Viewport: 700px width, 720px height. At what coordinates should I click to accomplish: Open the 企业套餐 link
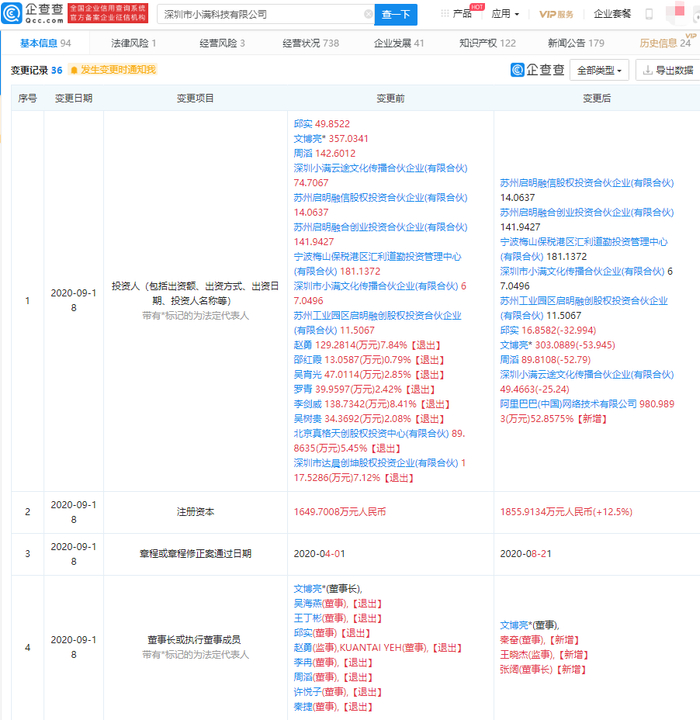pyautogui.click(x=612, y=14)
